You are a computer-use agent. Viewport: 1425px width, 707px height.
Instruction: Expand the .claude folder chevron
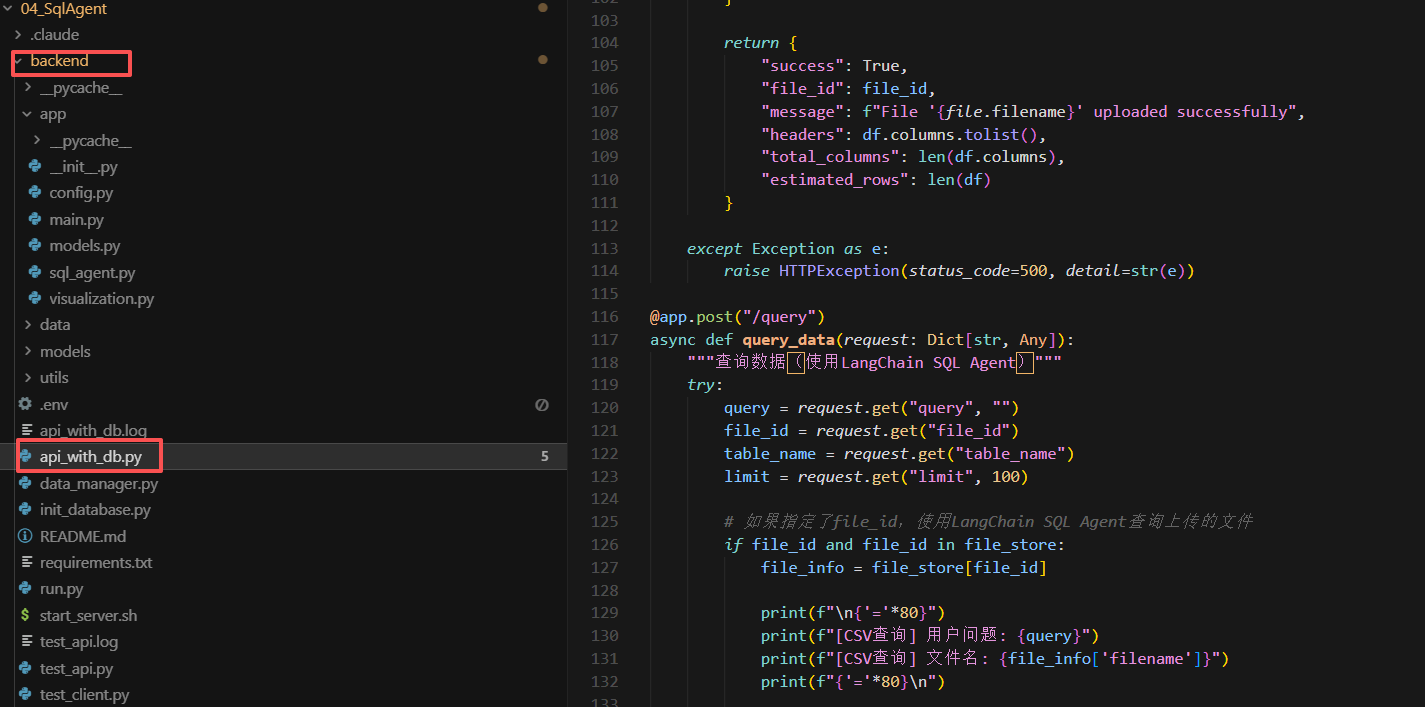coord(19,35)
